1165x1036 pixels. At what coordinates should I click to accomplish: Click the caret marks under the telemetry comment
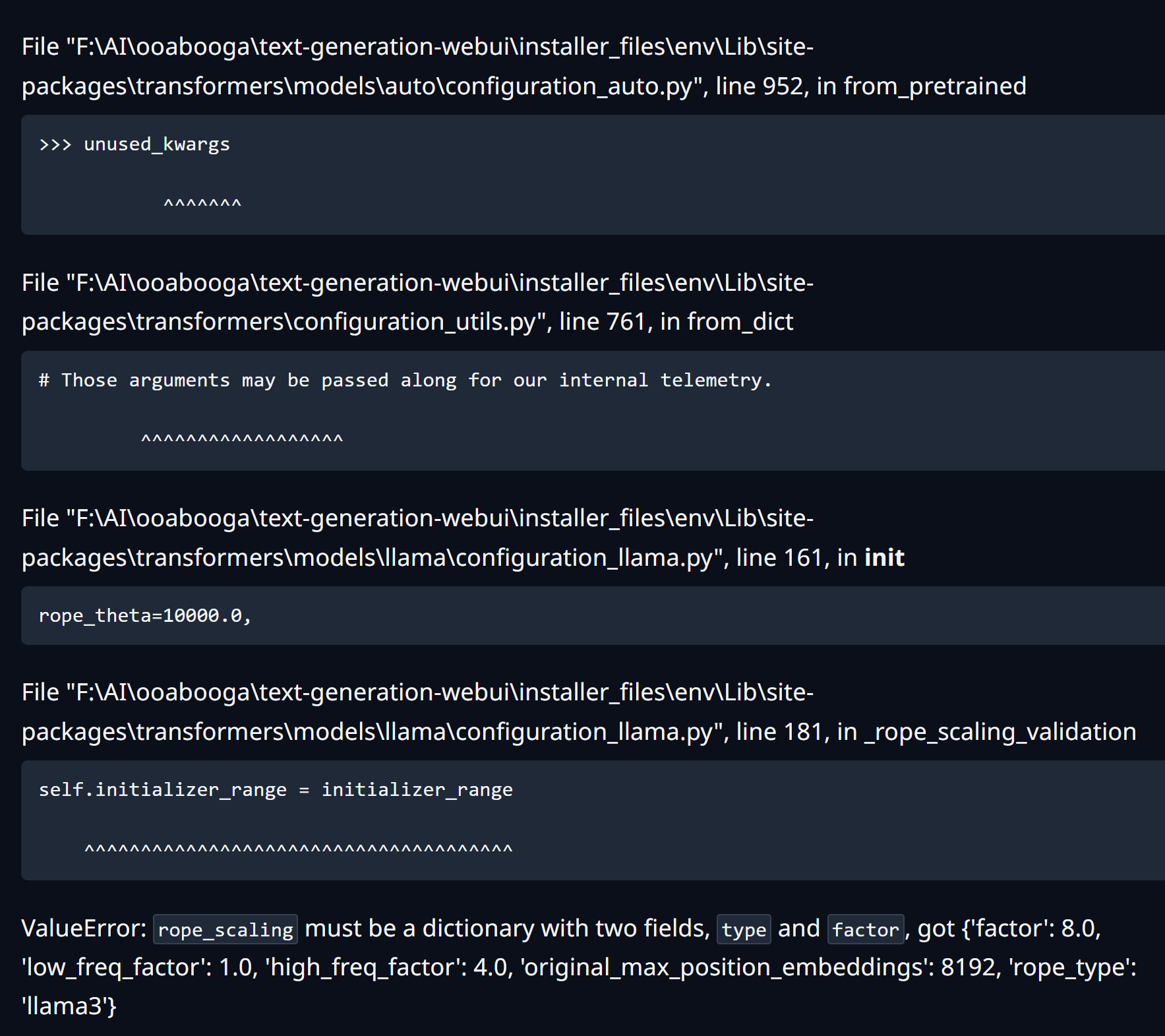tap(242, 440)
